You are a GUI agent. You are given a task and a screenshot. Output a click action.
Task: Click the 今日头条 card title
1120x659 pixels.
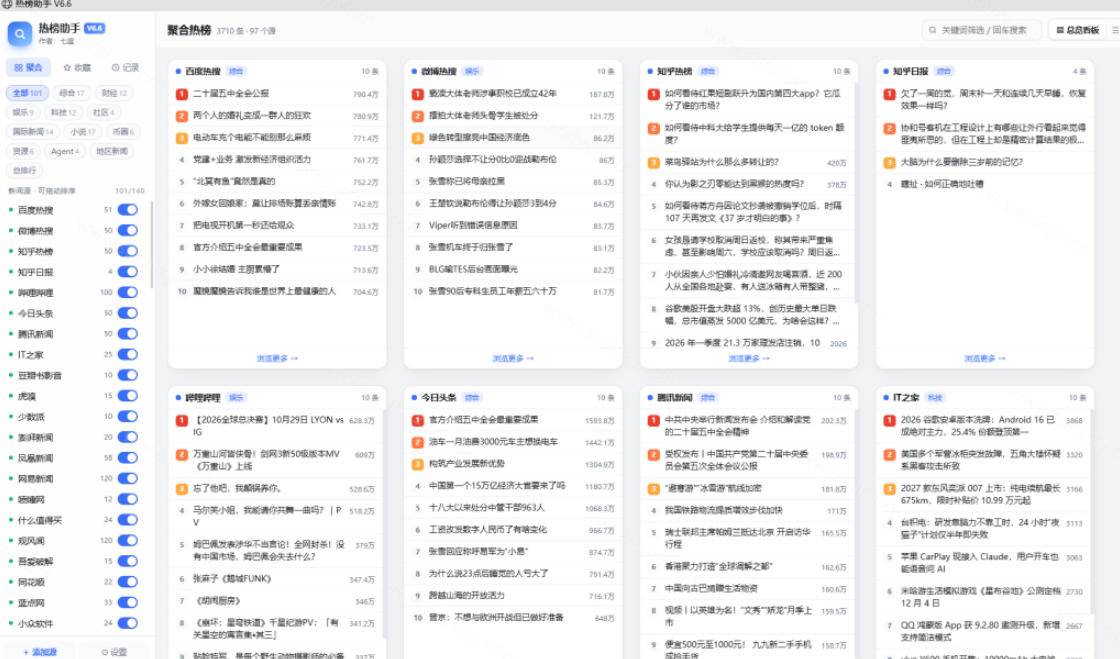[x=439, y=398]
